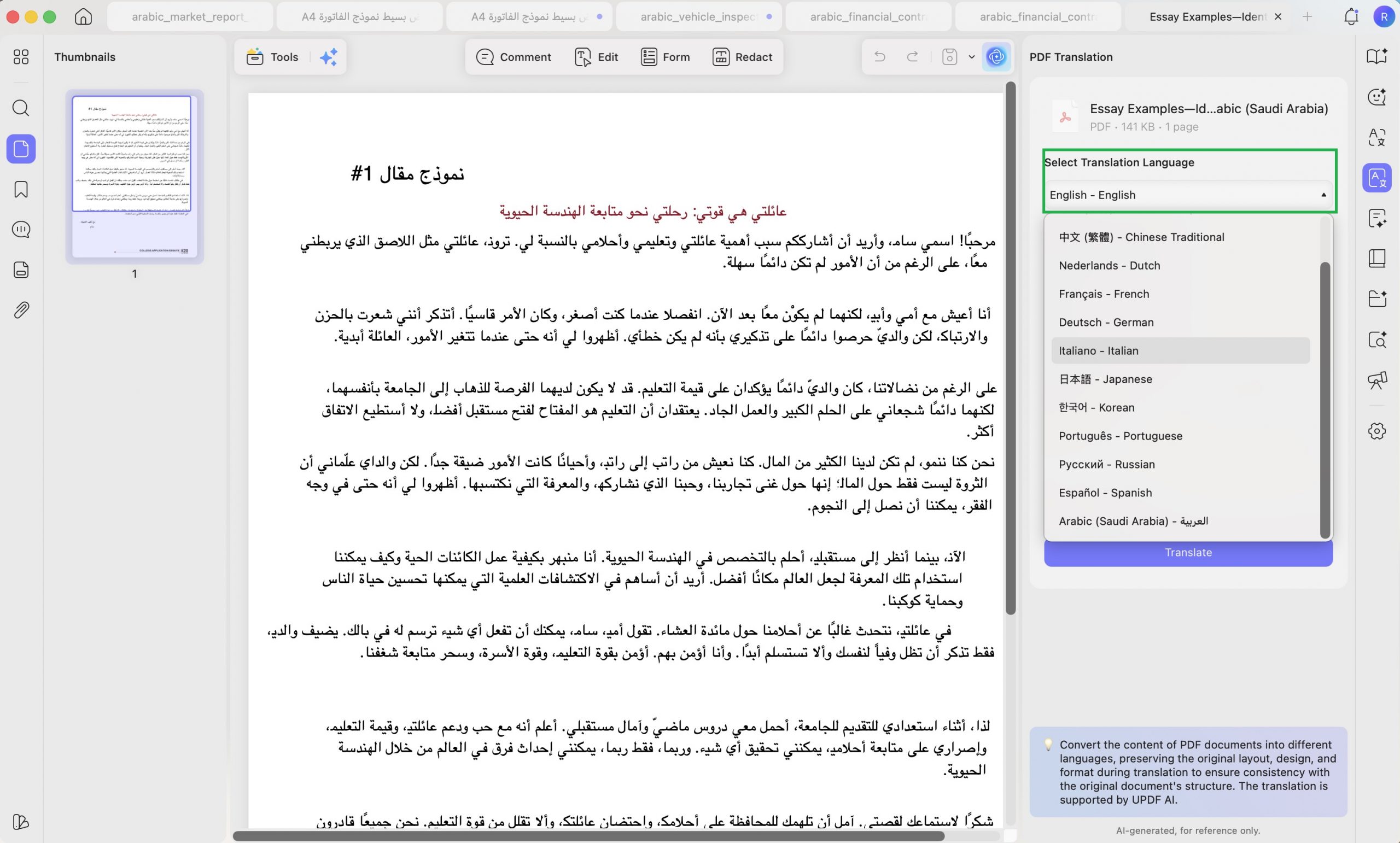
Task: Click the bottom-left panel collapse icon
Action: (x=21, y=822)
